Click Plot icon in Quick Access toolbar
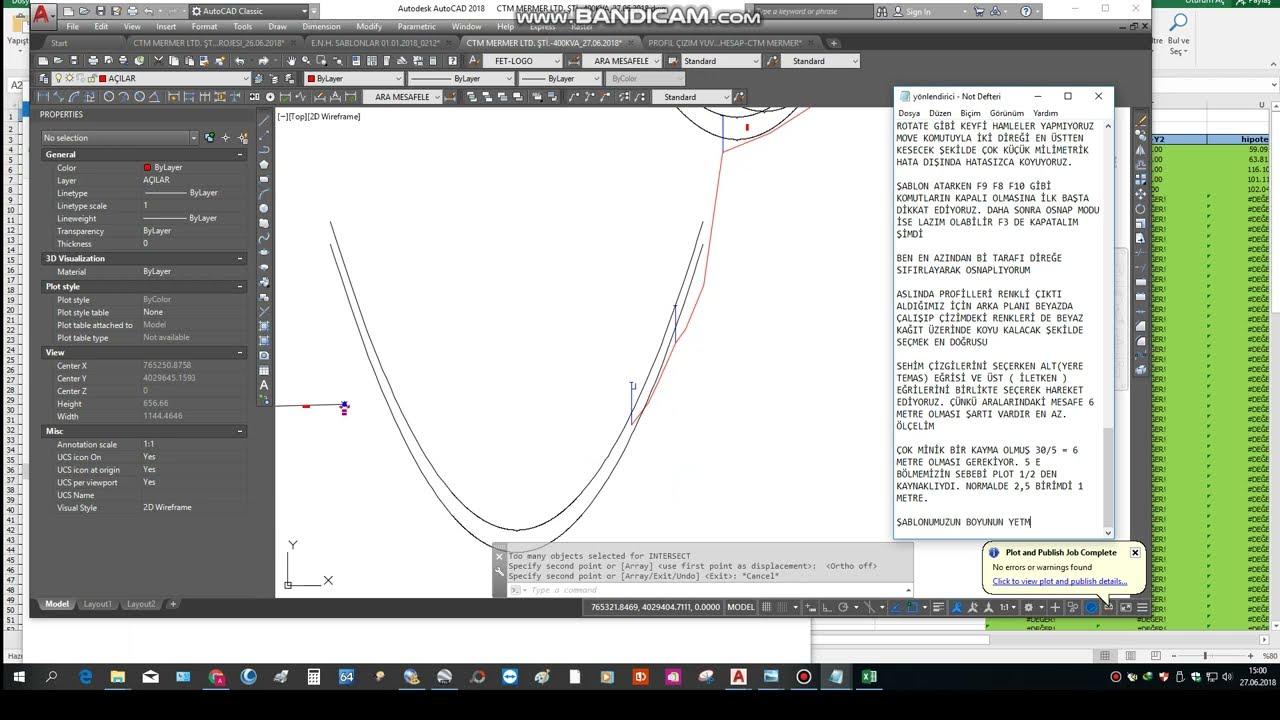Image resolution: width=1280 pixels, height=720 pixels. (x=133, y=11)
